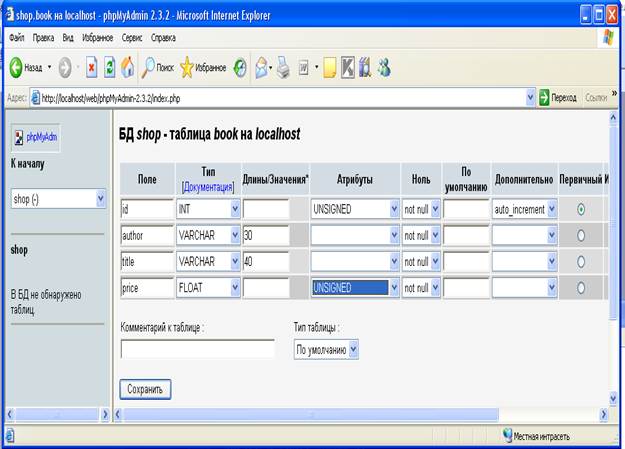Image resolution: width=625 pixels, height=449 pixels.
Task: Refresh the page with green arrows icon
Action: [x=110, y=67]
